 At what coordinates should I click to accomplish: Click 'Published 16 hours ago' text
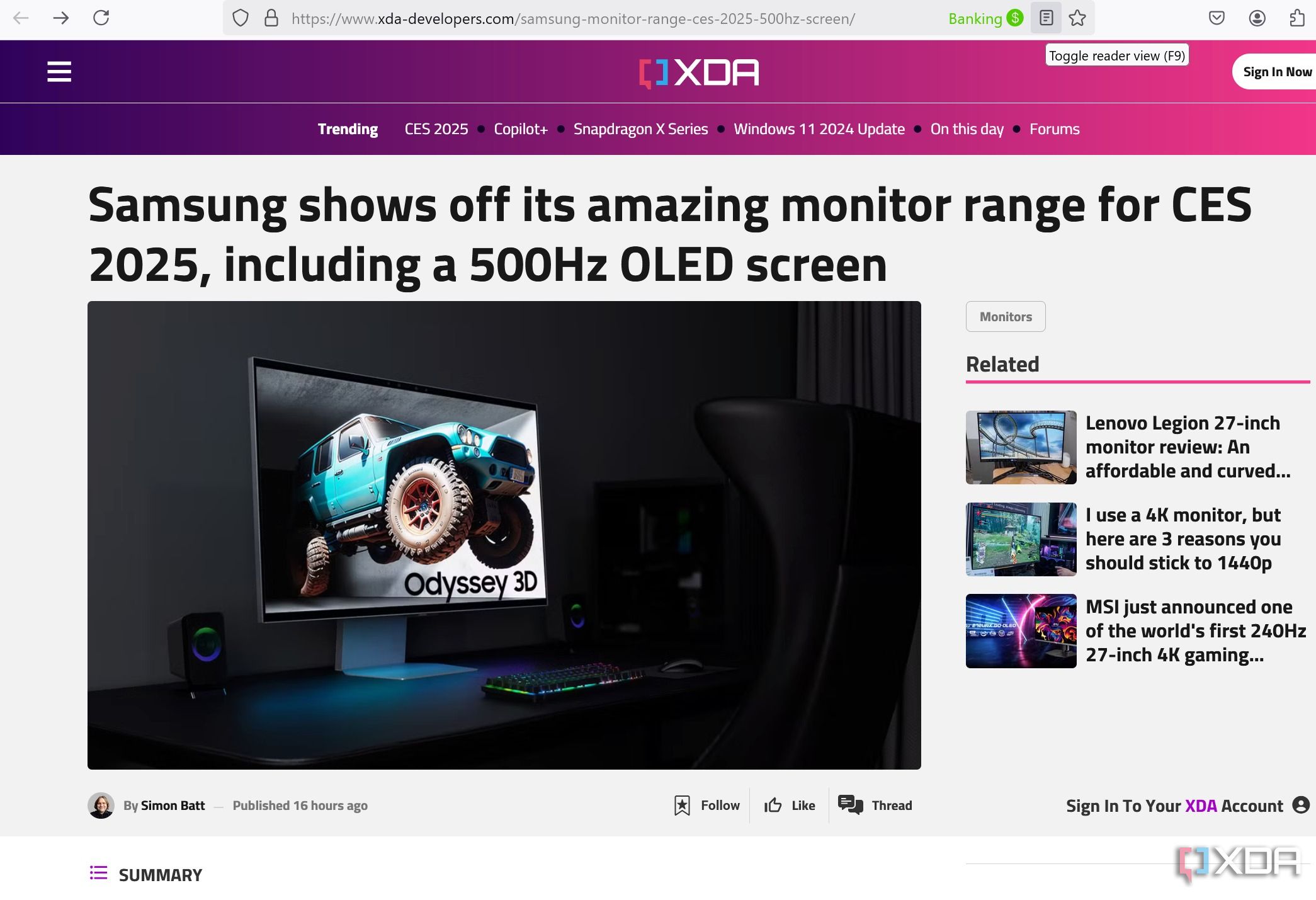pos(300,806)
